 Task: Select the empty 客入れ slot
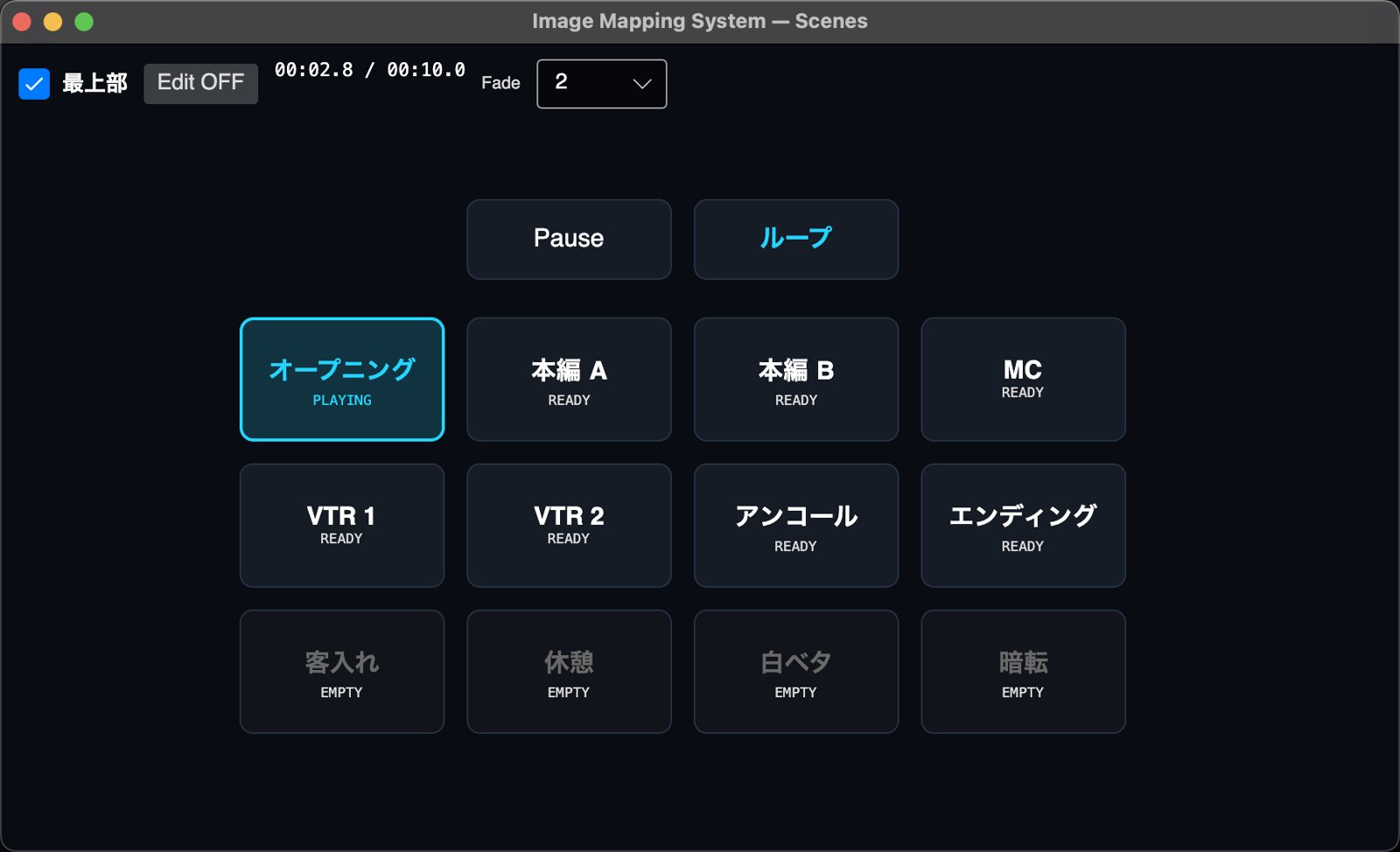pyautogui.click(x=342, y=671)
